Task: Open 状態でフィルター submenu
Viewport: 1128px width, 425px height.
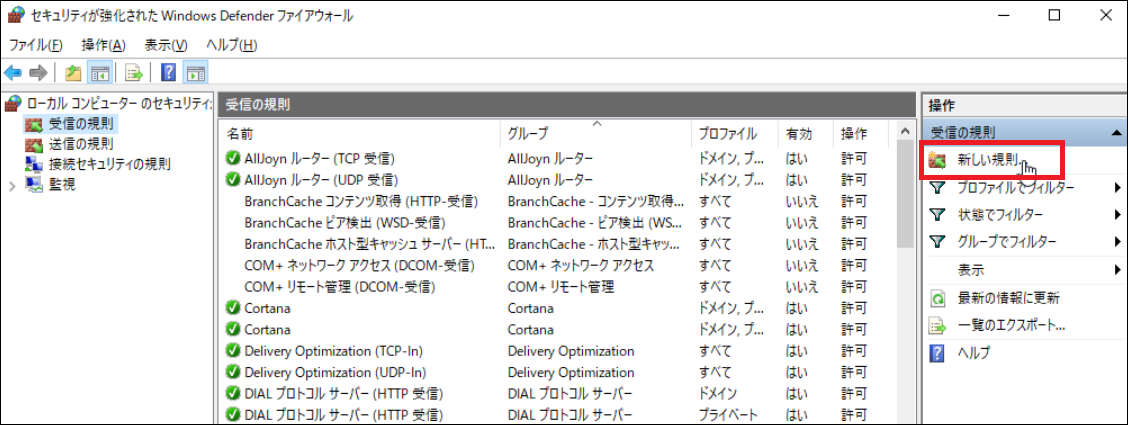Action: [1000, 214]
